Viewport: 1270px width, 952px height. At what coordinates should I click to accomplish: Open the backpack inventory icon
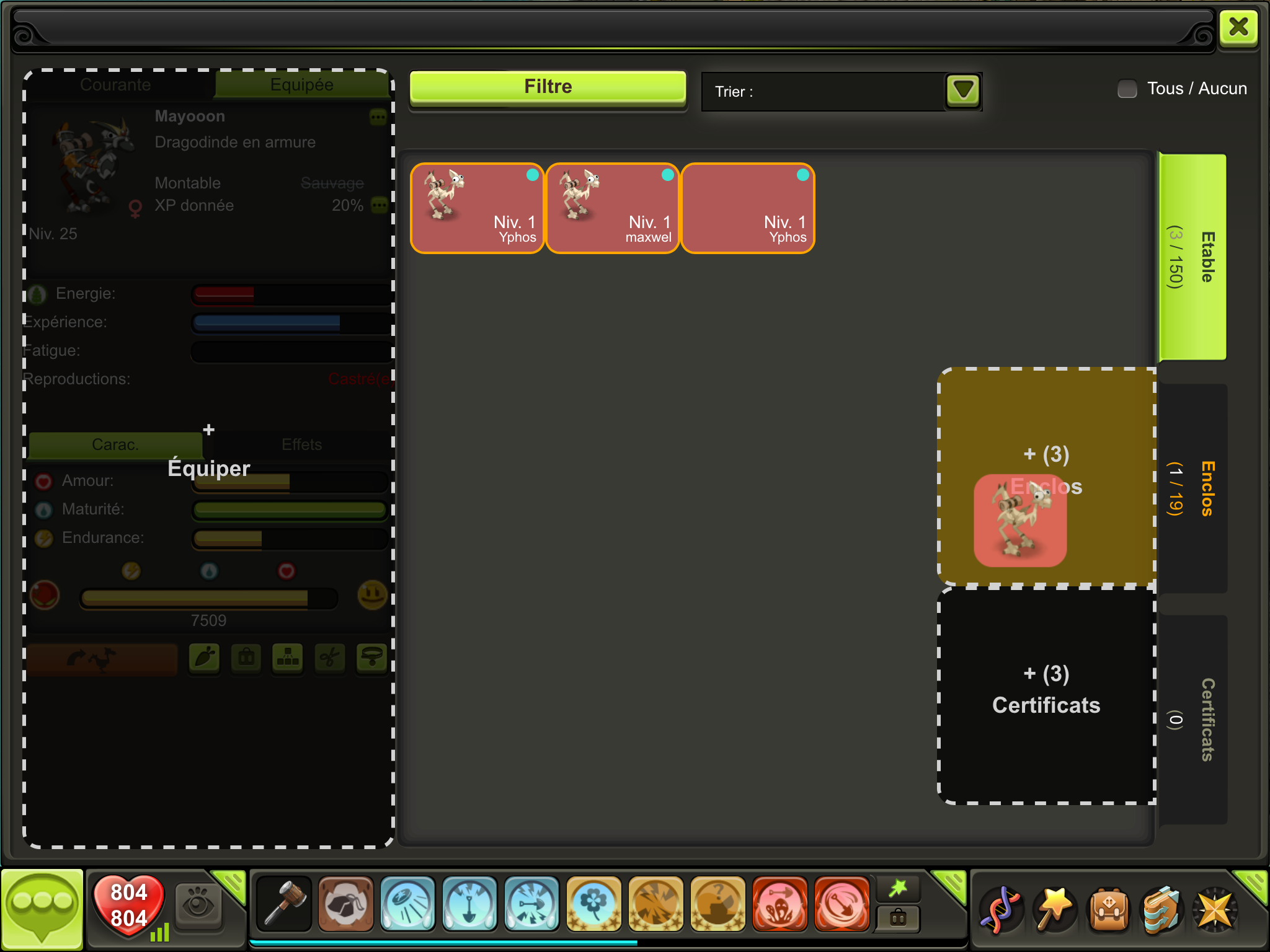(1109, 910)
